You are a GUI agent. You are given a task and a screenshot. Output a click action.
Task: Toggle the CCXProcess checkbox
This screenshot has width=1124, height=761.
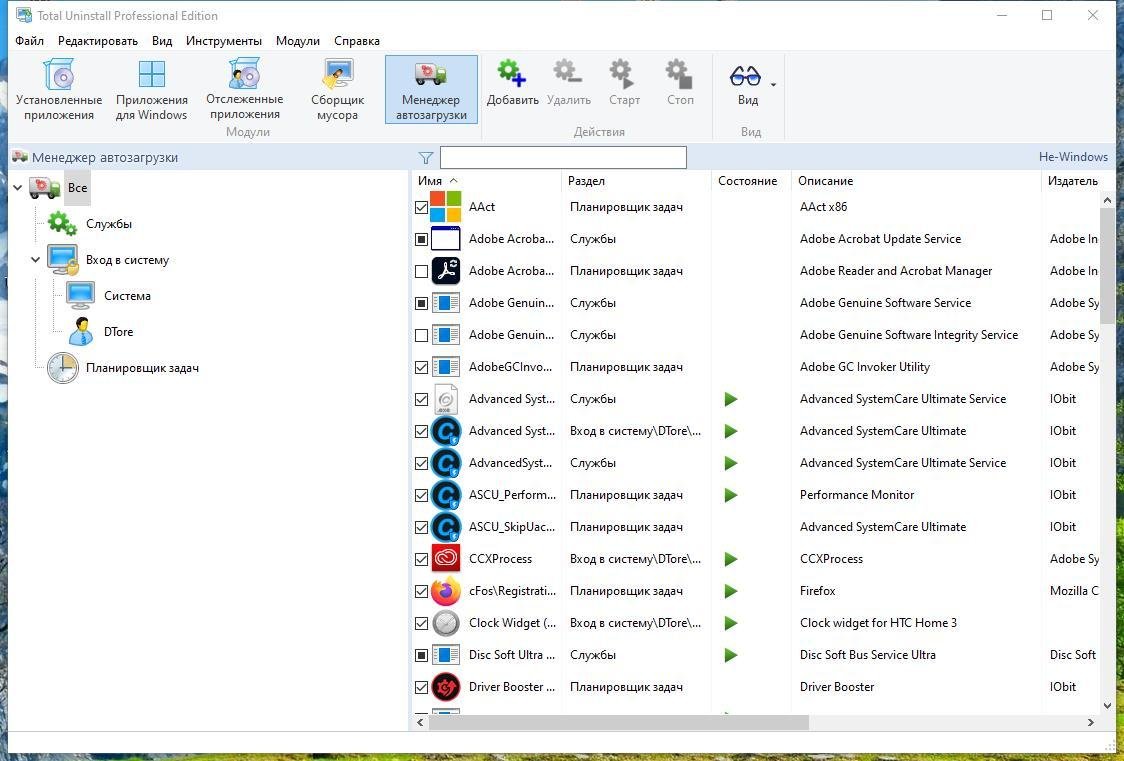pyautogui.click(x=421, y=559)
